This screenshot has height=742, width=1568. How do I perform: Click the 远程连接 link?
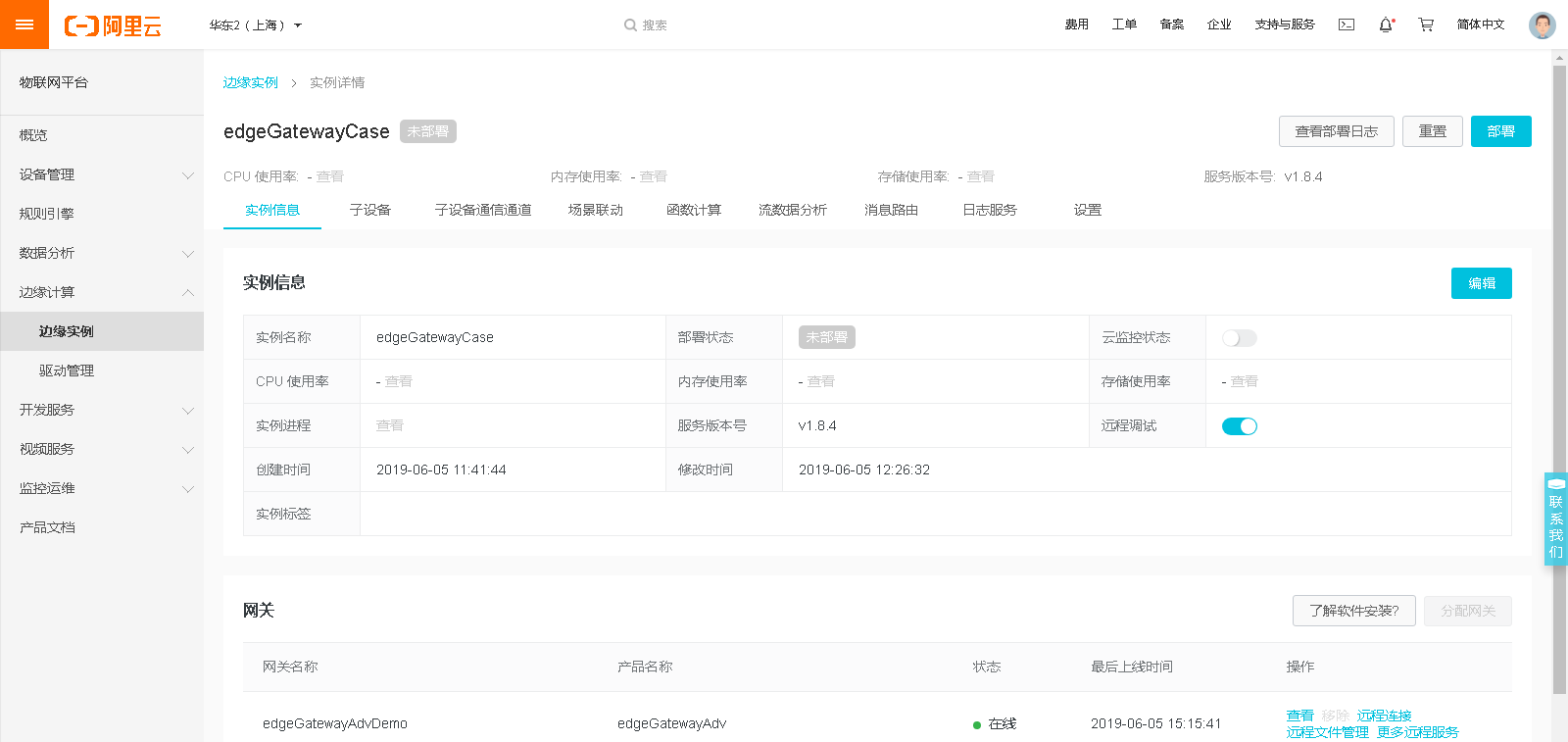tap(1385, 716)
